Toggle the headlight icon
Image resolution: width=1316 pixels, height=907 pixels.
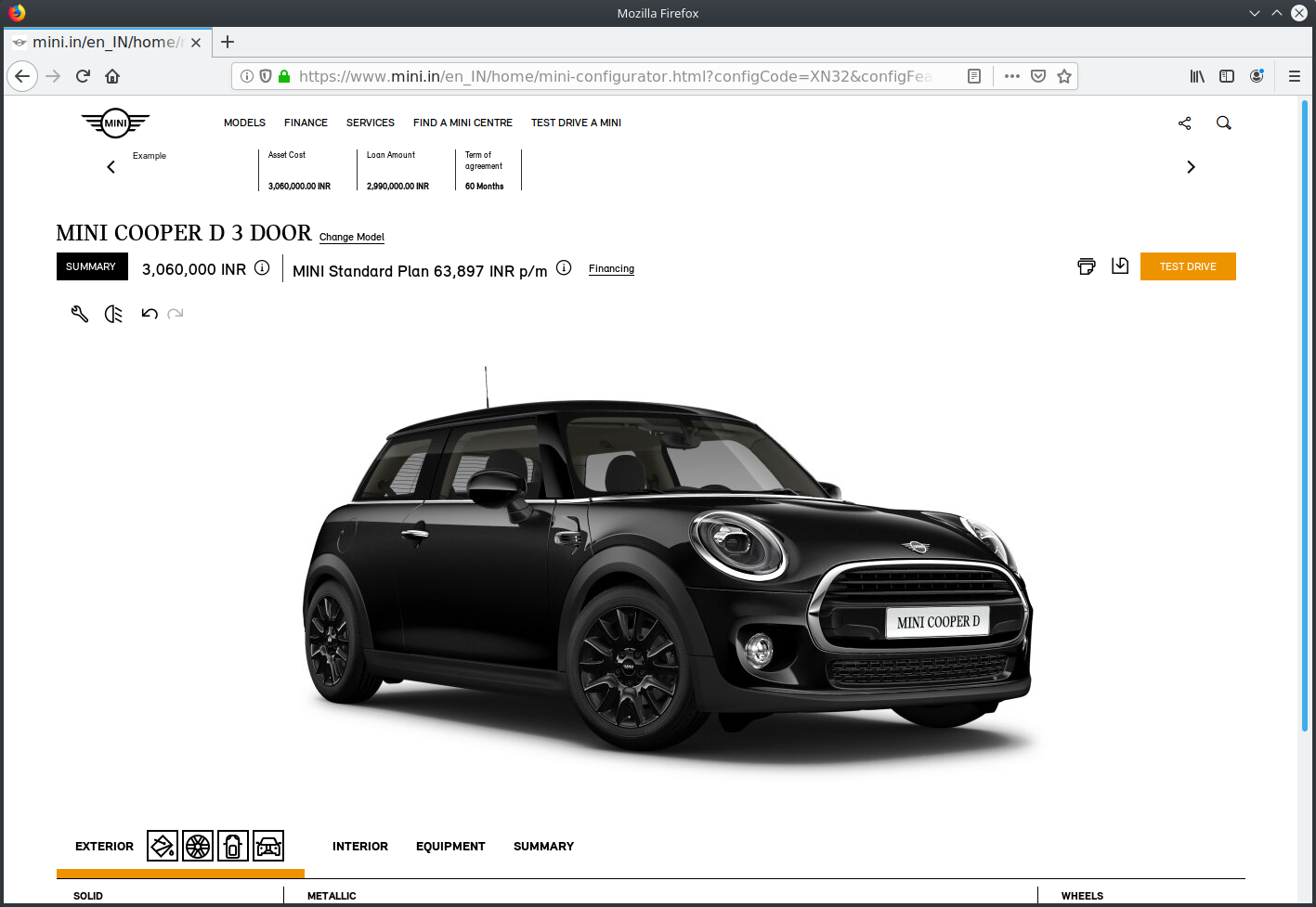point(113,314)
